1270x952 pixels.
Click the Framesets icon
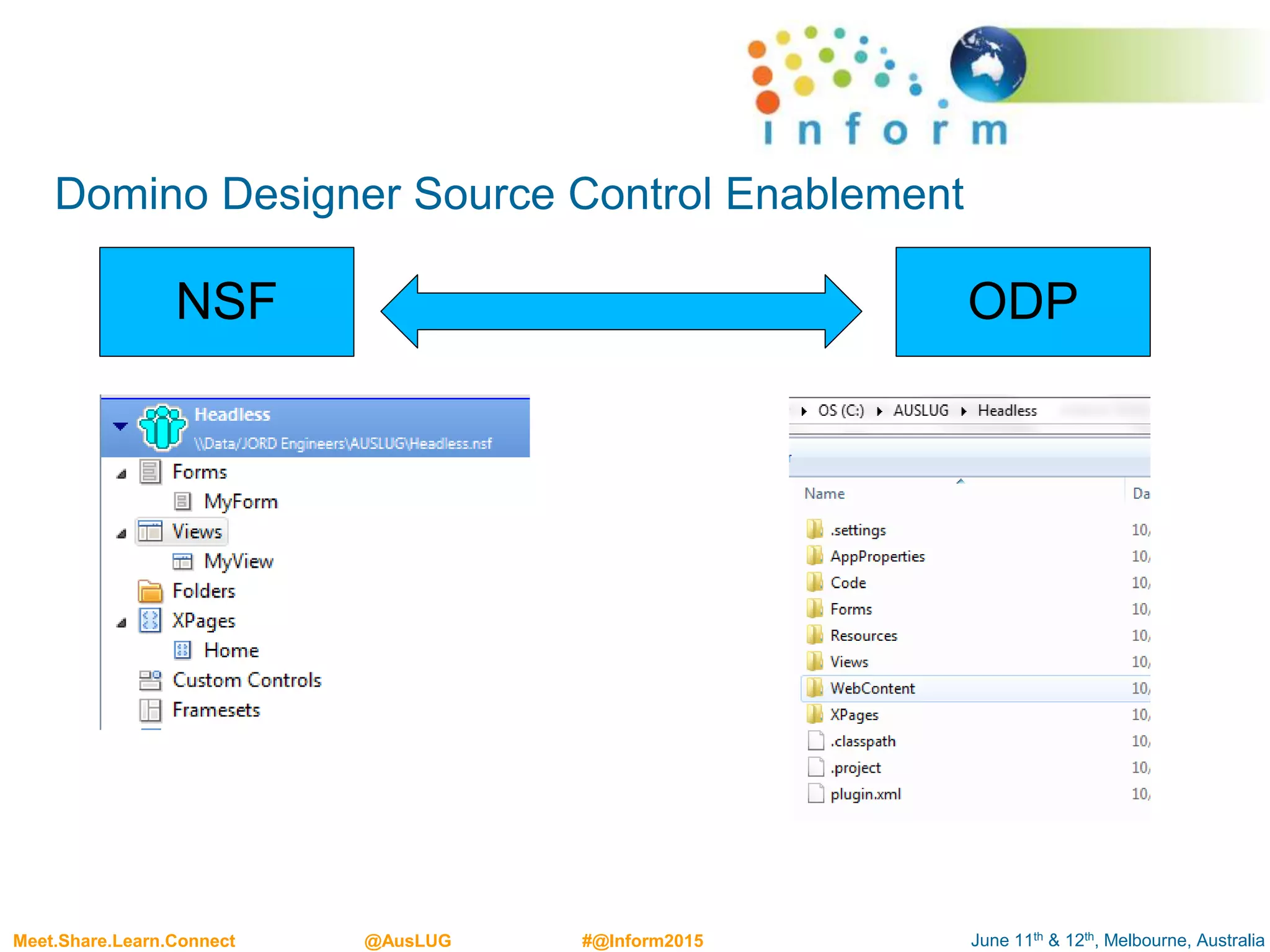(150, 710)
